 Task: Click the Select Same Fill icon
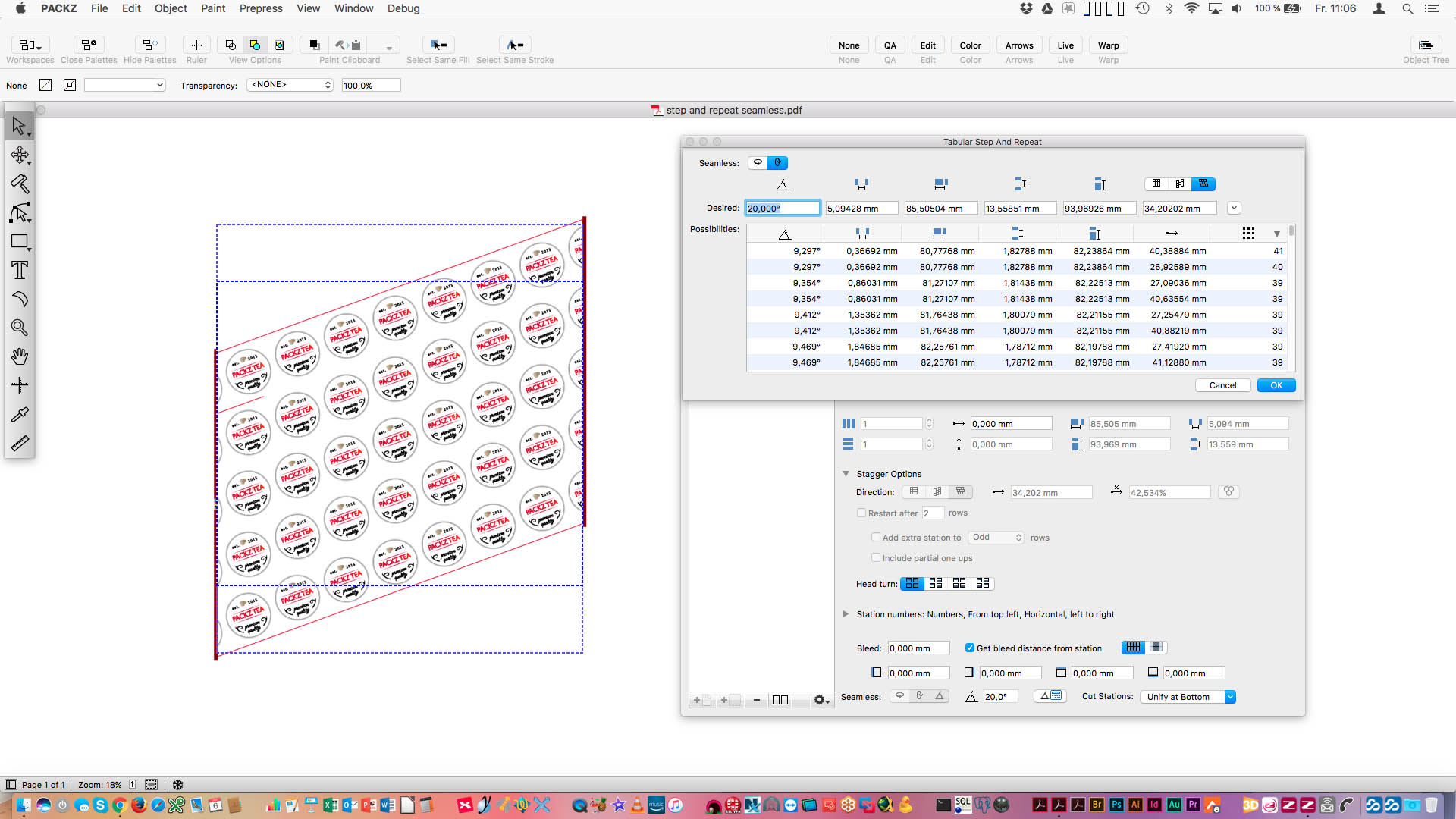tap(438, 45)
